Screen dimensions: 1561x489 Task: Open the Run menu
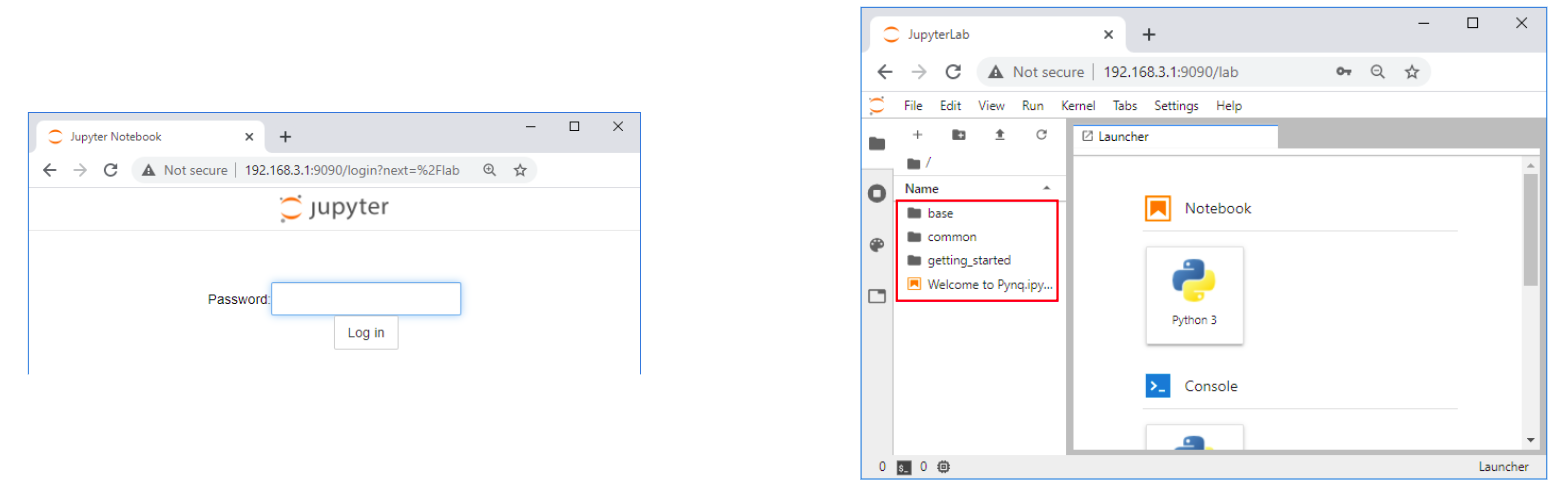[1033, 105]
